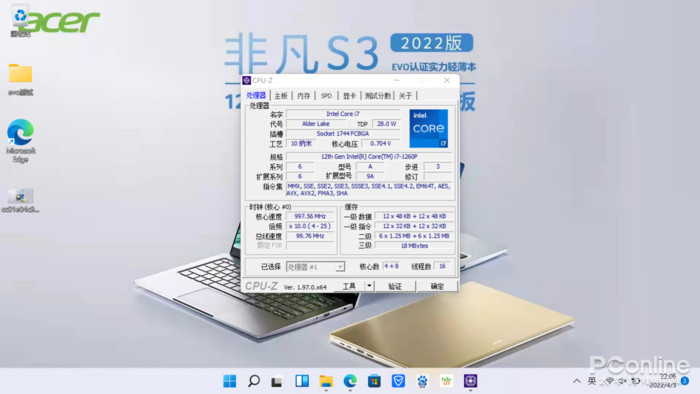
Task: Open the Task View taskbar icon
Action: pos(278,381)
